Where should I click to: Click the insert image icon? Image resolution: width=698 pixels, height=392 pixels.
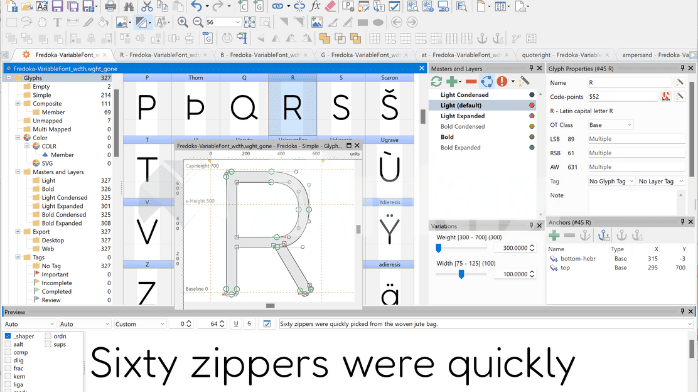pos(317,22)
